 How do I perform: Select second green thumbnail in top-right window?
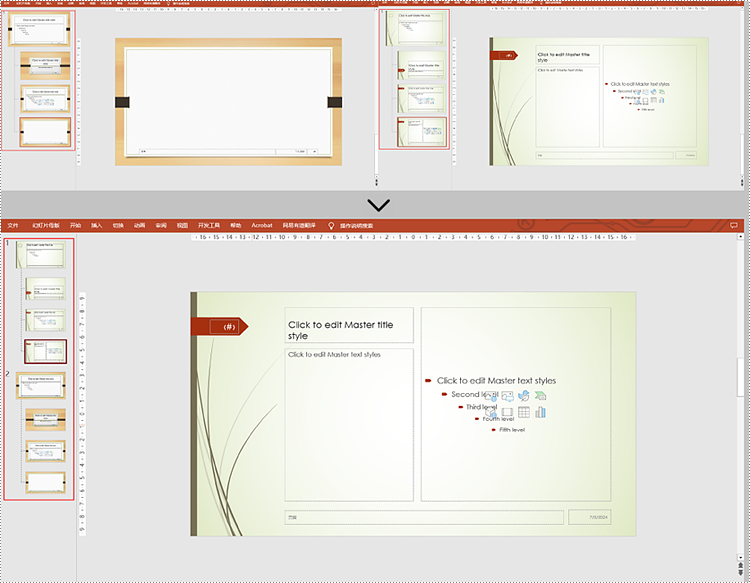coord(421,66)
